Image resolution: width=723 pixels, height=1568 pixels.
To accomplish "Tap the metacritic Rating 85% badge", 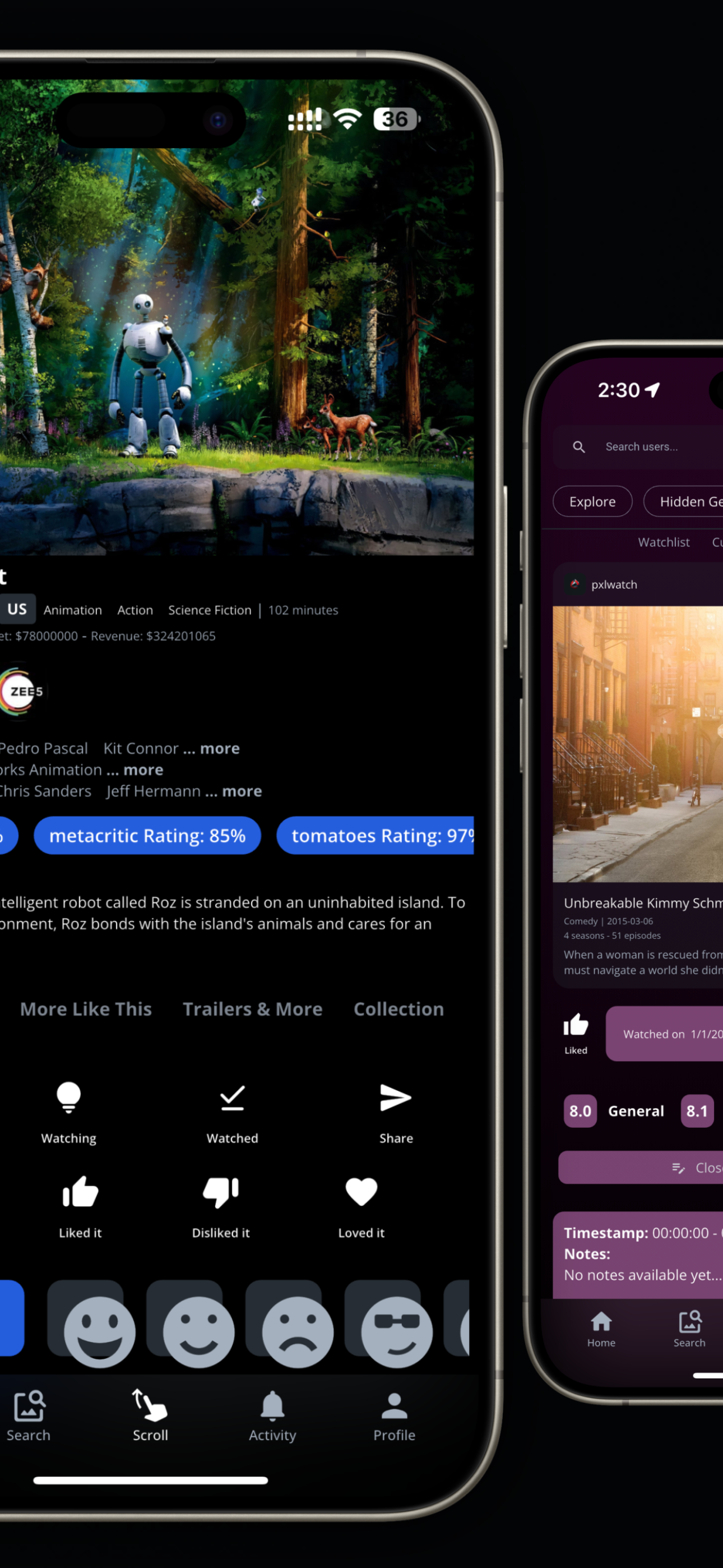I will [x=147, y=835].
